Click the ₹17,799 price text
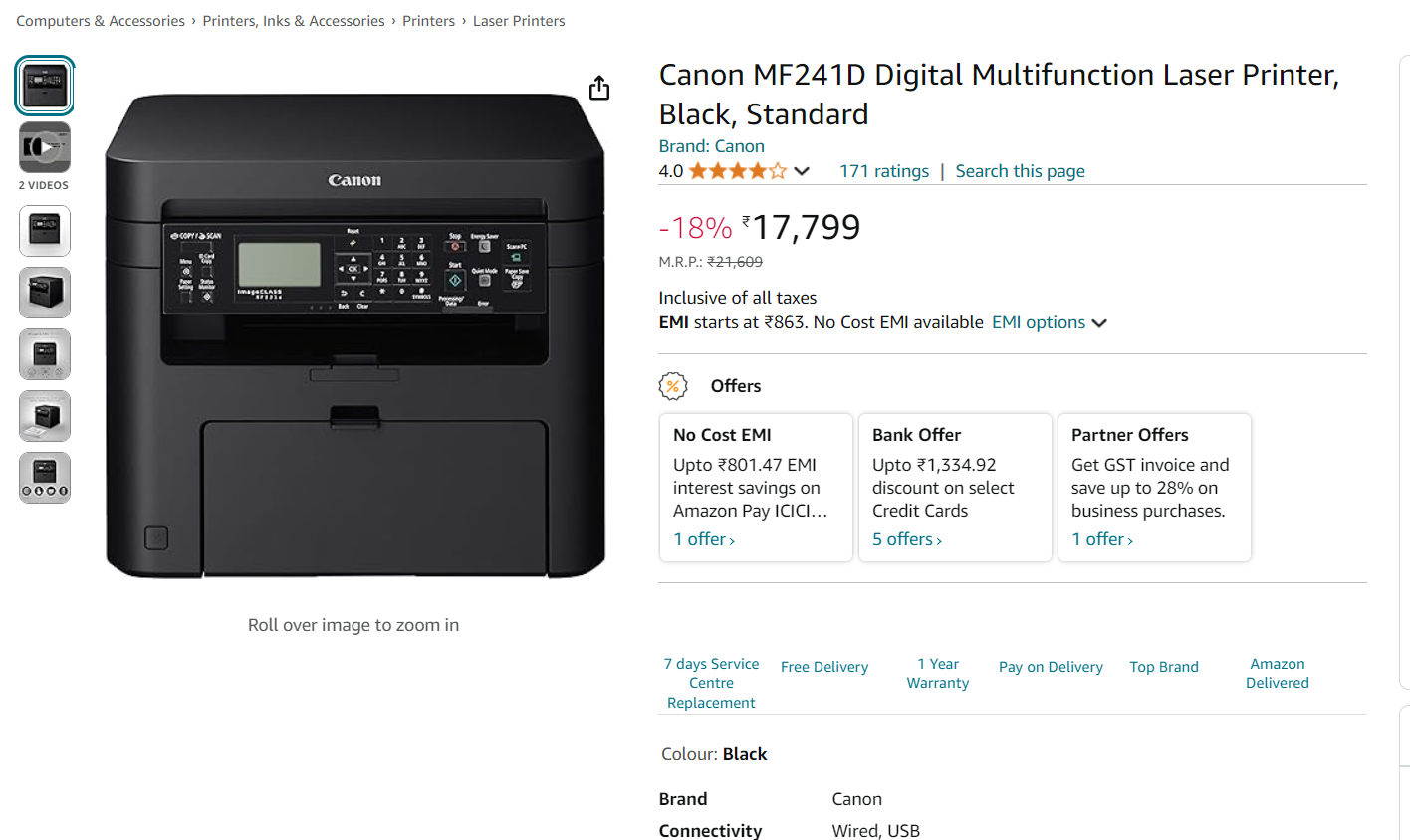This screenshot has width=1410, height=840. coord(802,227)
